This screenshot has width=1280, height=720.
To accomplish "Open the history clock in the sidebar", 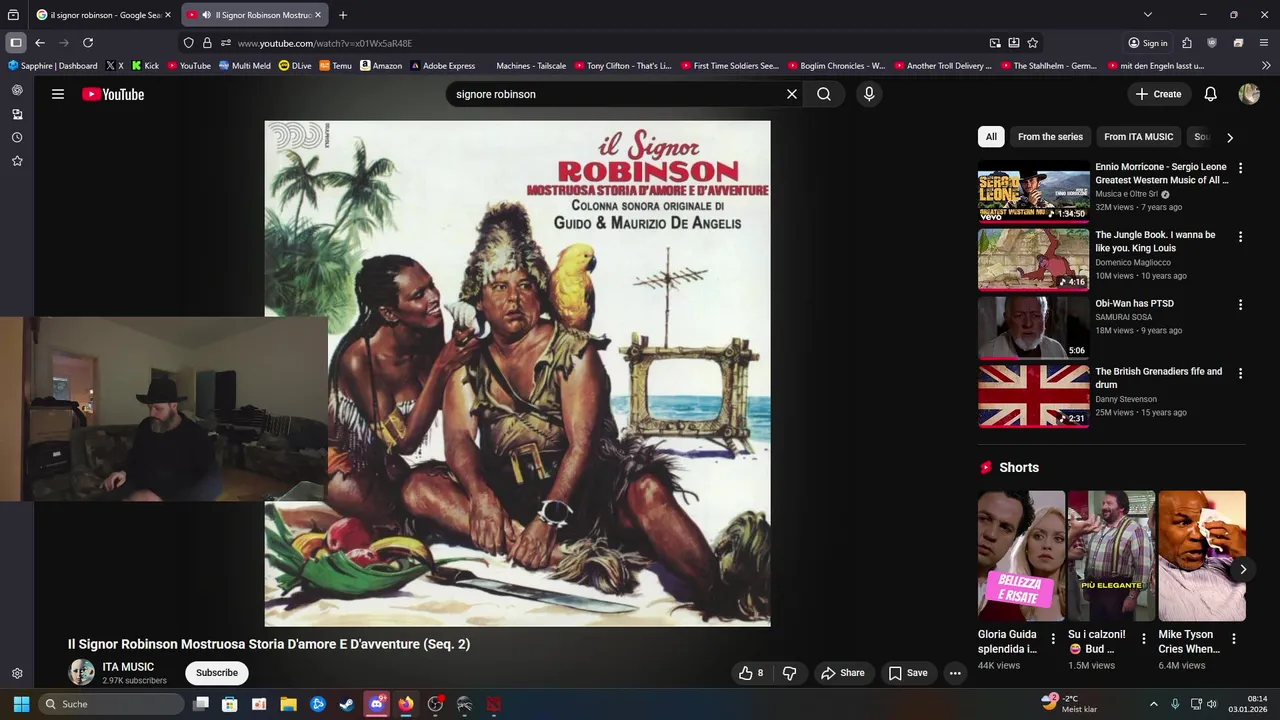I will pyautogui.click(x=17, y=137).
